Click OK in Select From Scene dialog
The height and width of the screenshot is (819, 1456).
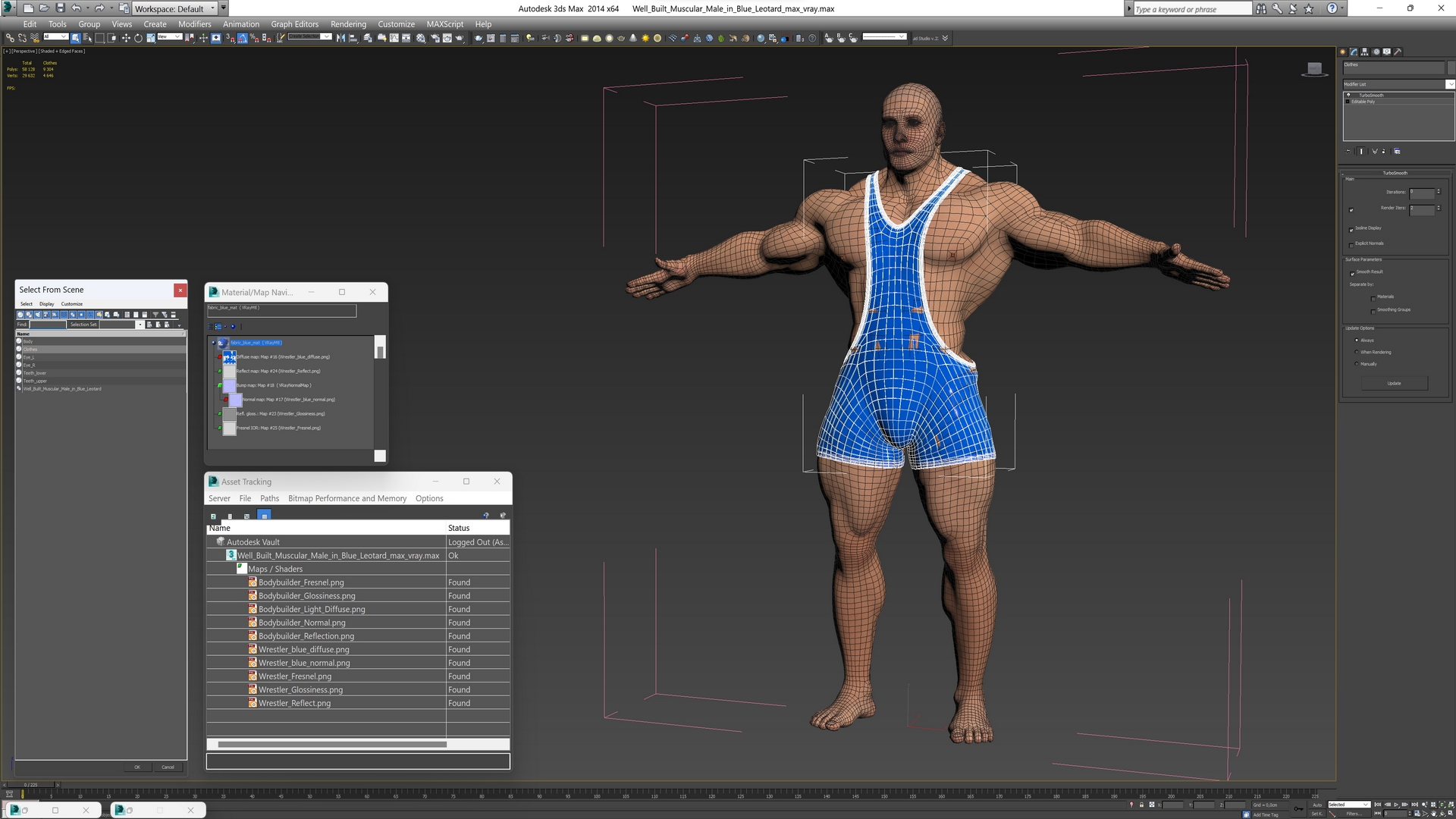pyautogui.click(x=137, y=767)
